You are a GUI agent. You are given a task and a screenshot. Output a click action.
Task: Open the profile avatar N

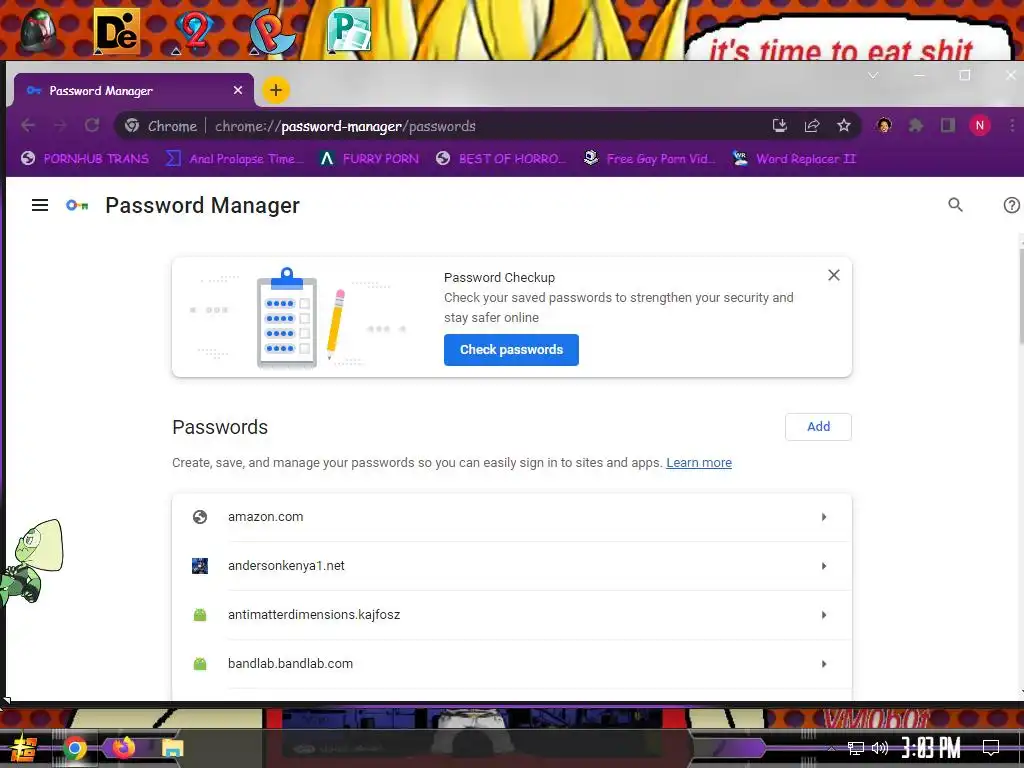980,125
